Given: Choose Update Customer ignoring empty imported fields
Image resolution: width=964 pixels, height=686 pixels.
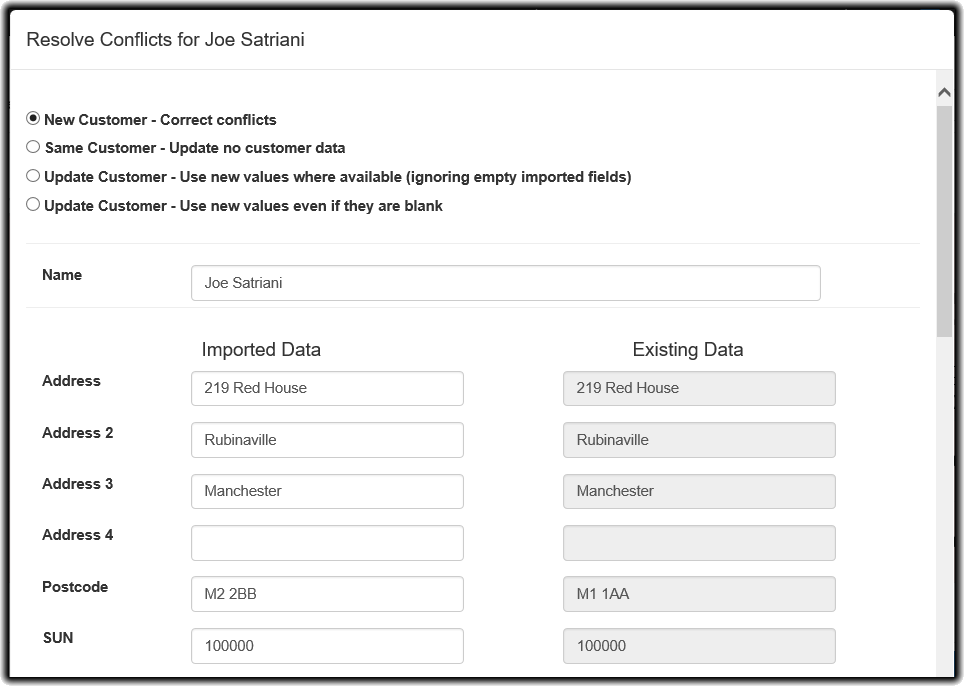Looking at the screenshot, I should pos(33,176).
